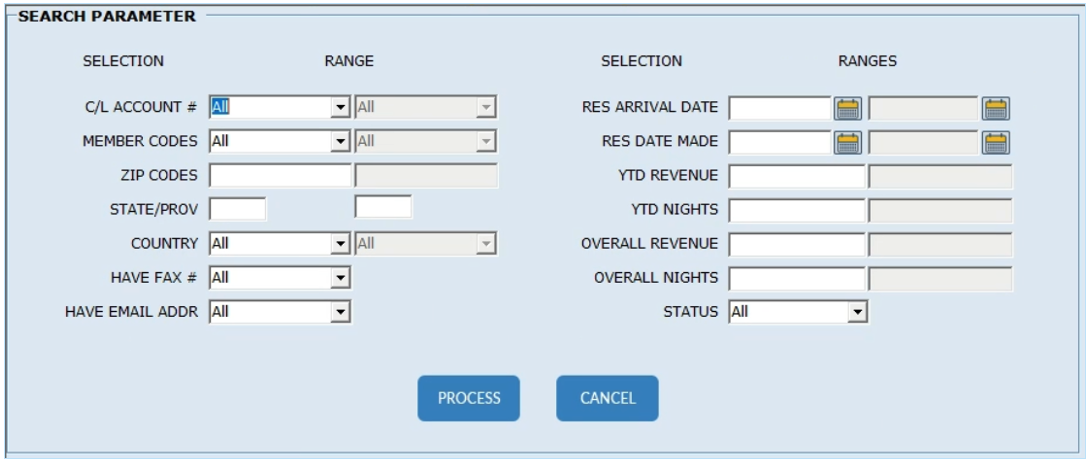Open the HAVE FAX # dropdown
The height and width of the screenshot is (463, 1092).
point(340,278)
